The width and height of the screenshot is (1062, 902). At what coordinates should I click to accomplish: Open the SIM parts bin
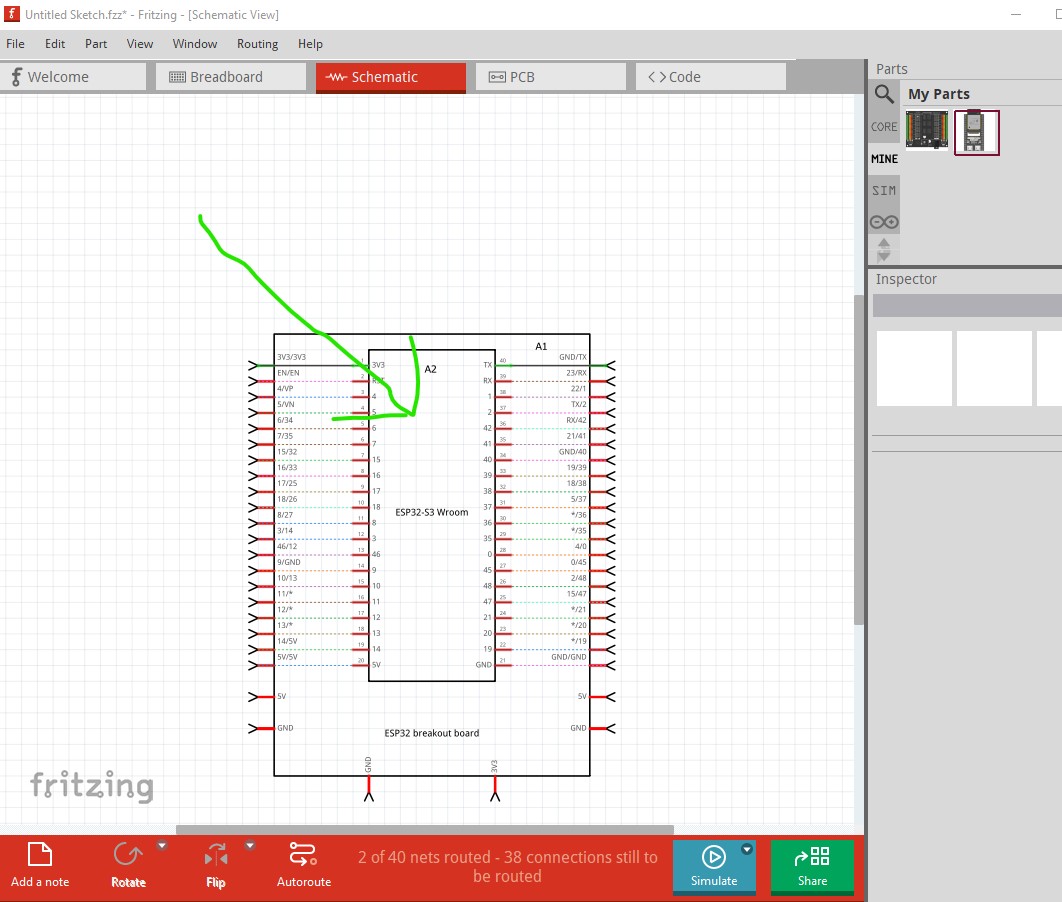(884, 190)
